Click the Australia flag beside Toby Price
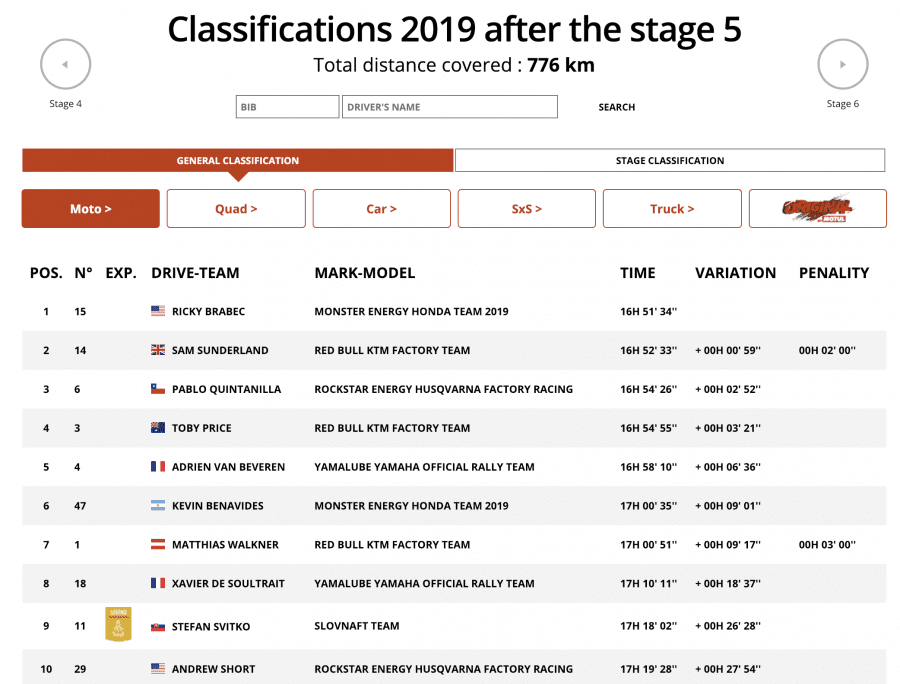 pyautogui.click(x=158, y=428)
